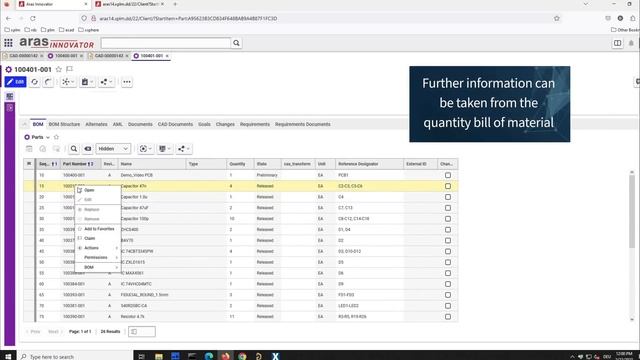Tick the checkbox in sequence 35 row
The image size is (640, 360).
[448, 230]
